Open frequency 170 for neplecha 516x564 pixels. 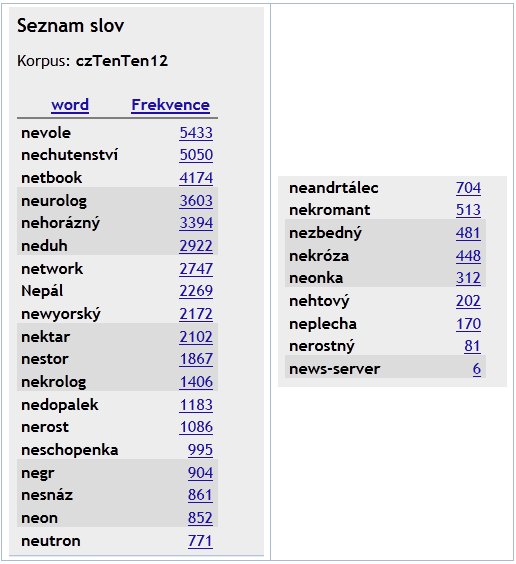(x=468, y=324)
